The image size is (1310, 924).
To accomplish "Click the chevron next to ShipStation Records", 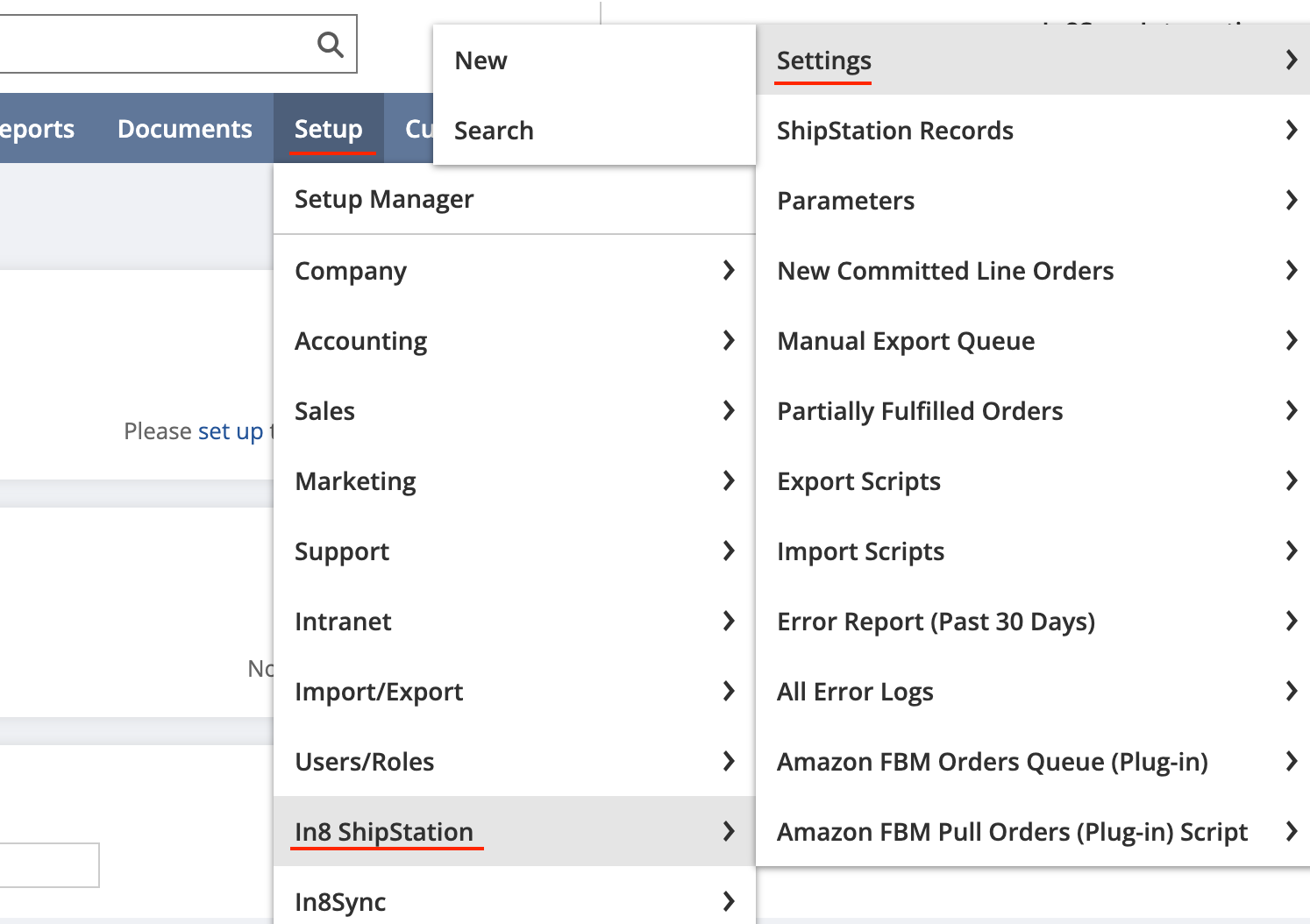I will pos(1291,130).
